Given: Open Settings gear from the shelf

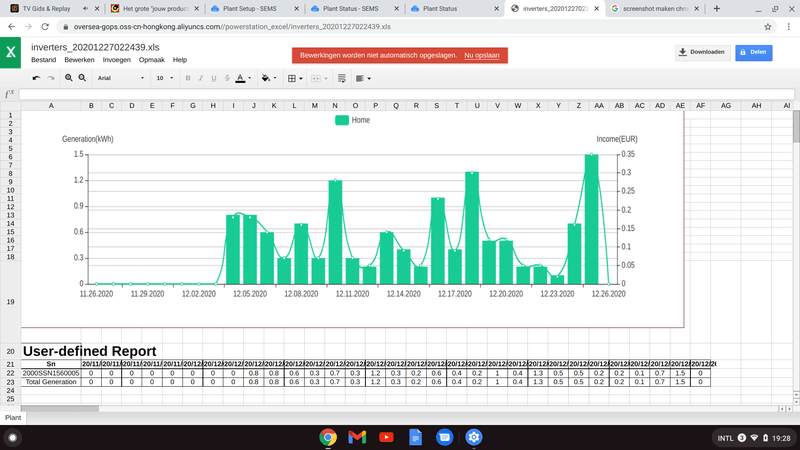Looking at the screenshot, I should click(x=473, y=437).
